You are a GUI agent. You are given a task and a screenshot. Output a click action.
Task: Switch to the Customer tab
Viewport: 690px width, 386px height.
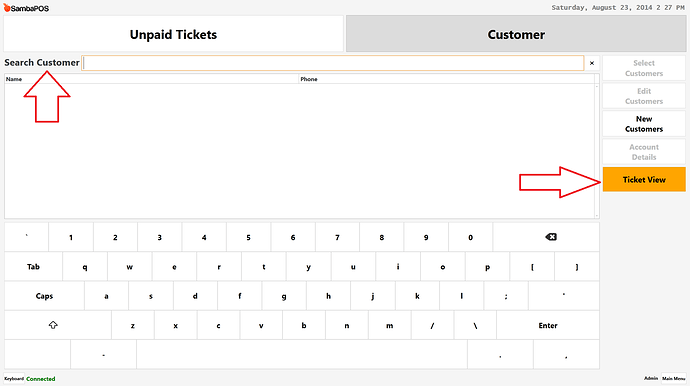pos(516,34)
